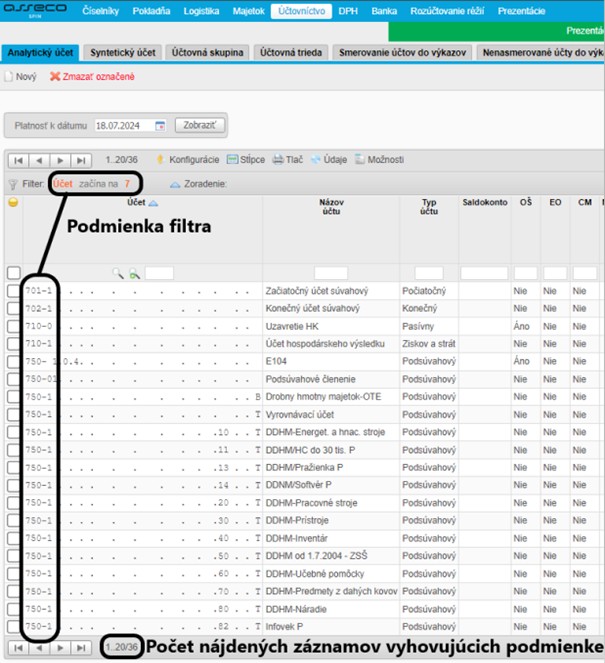Click the Zobraziť button
The width and height of the screenshot is (605, 663).
200,126
